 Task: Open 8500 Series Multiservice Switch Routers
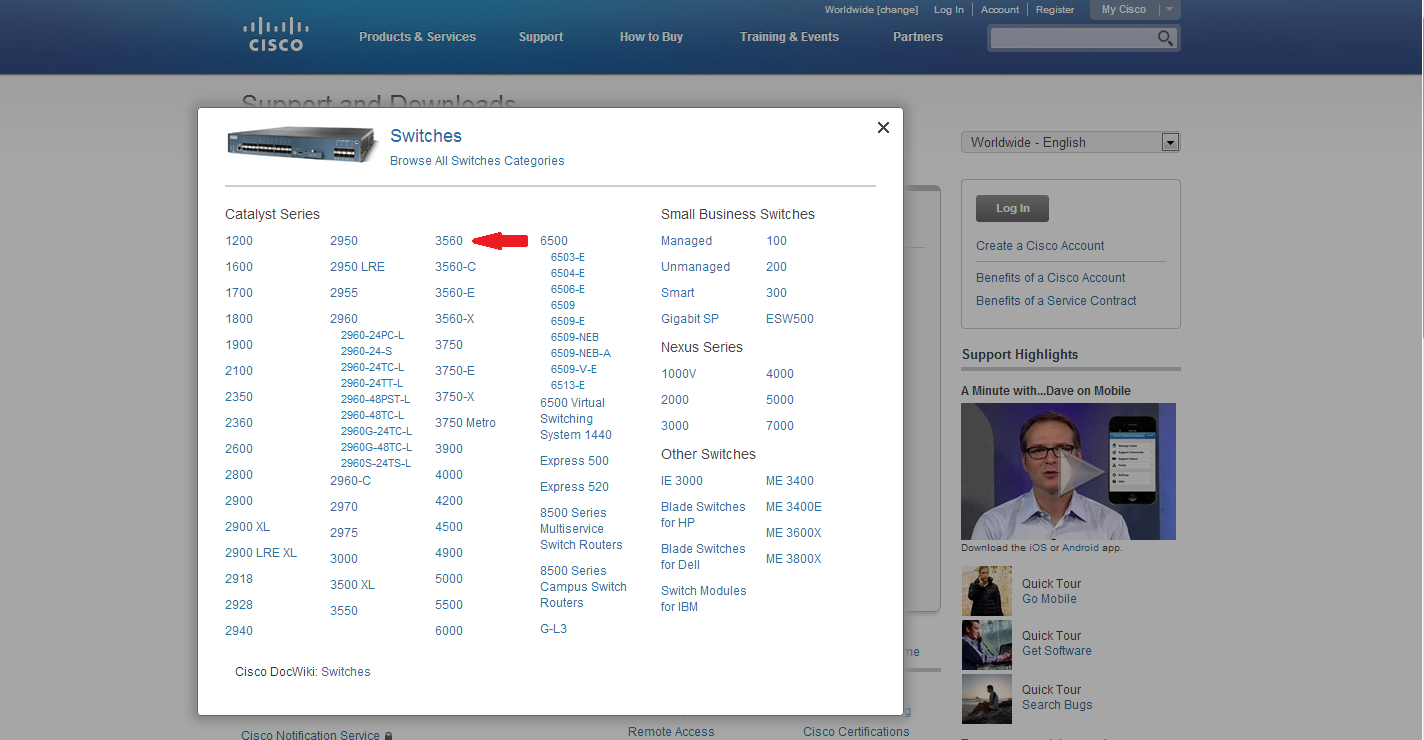[x=581, y=529]
